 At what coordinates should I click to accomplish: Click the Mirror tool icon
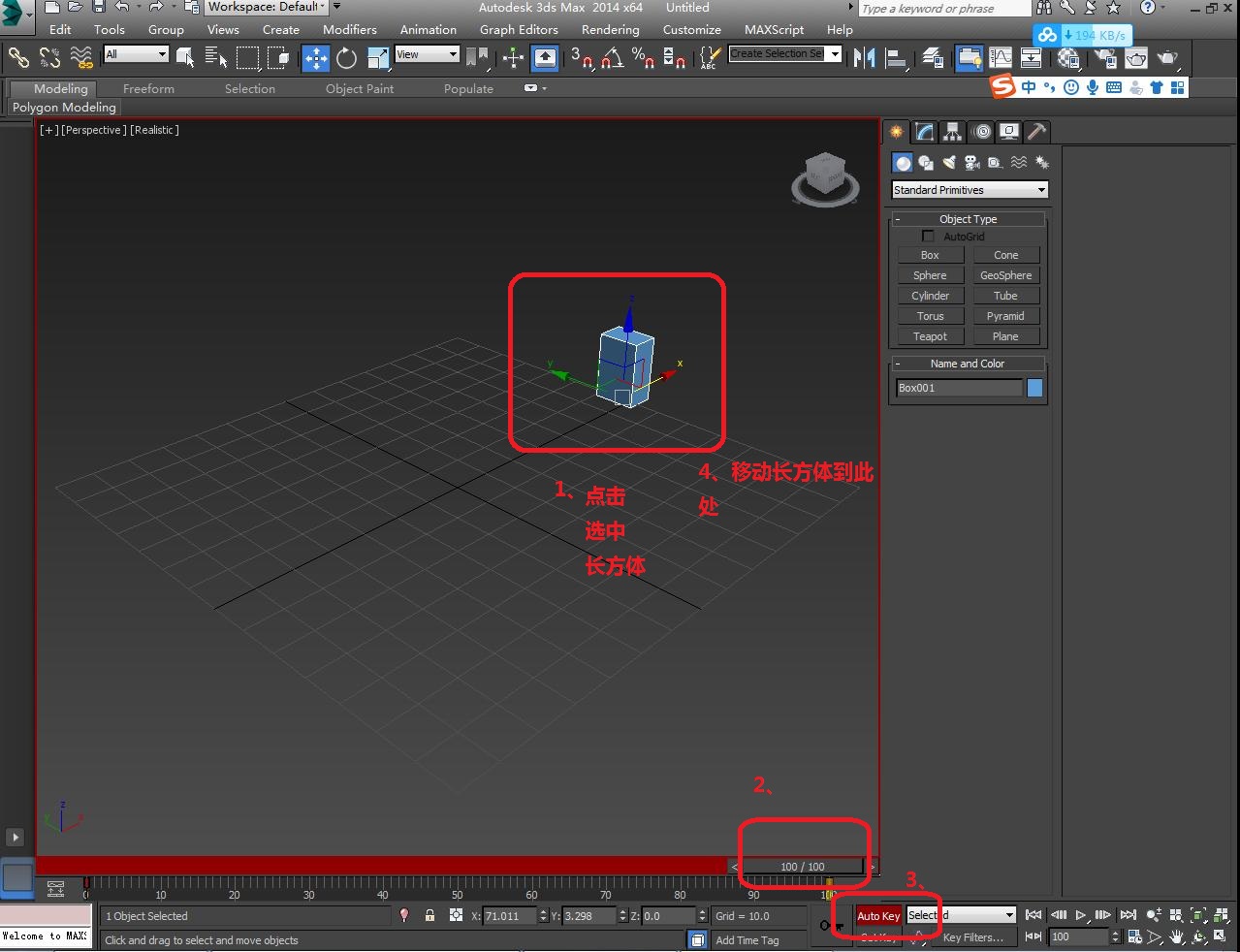863,58
